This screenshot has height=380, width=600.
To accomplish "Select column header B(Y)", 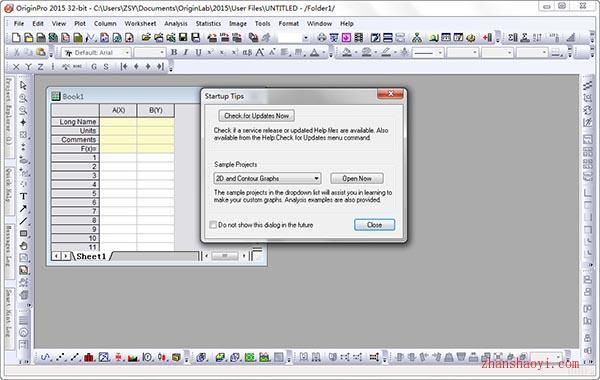I will (155, 110).
